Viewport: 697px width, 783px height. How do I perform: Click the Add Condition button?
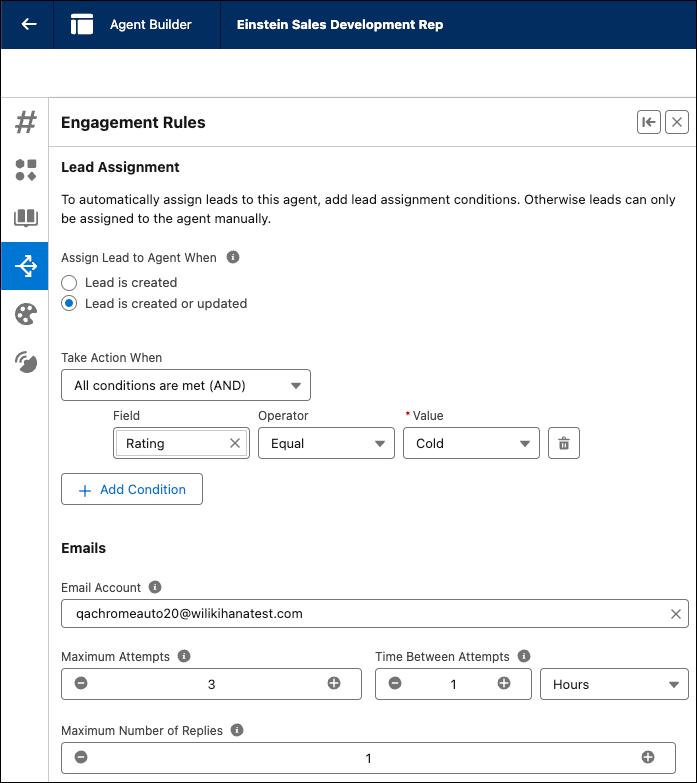click(x=132, y=489)
